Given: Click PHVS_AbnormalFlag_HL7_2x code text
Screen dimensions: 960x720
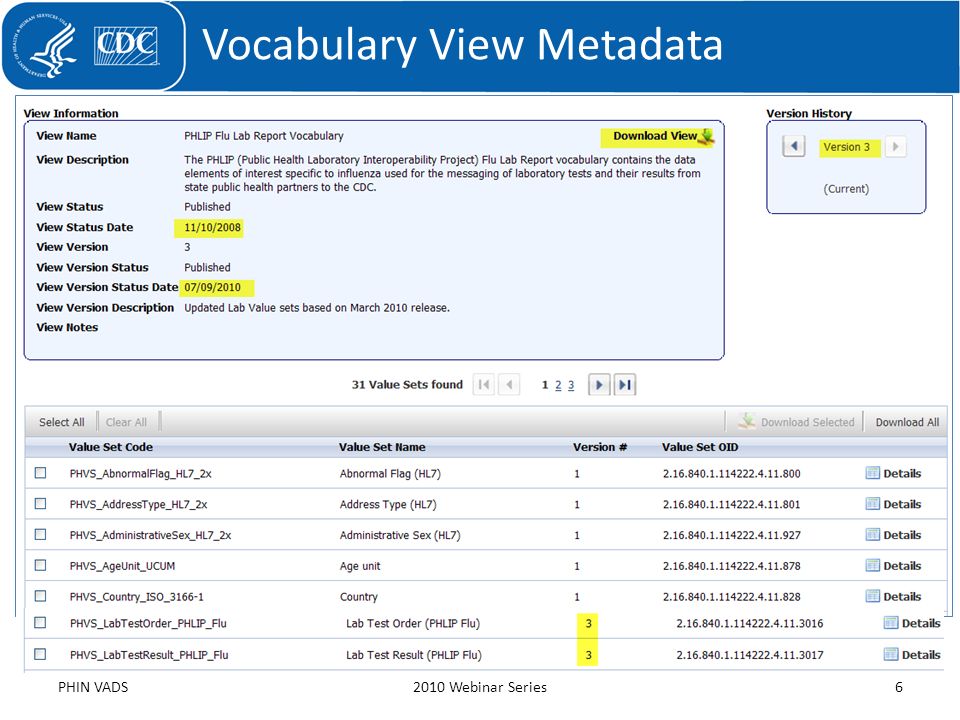Looking at the screenshot, I should pyautogui.click(x=140, y=473).
